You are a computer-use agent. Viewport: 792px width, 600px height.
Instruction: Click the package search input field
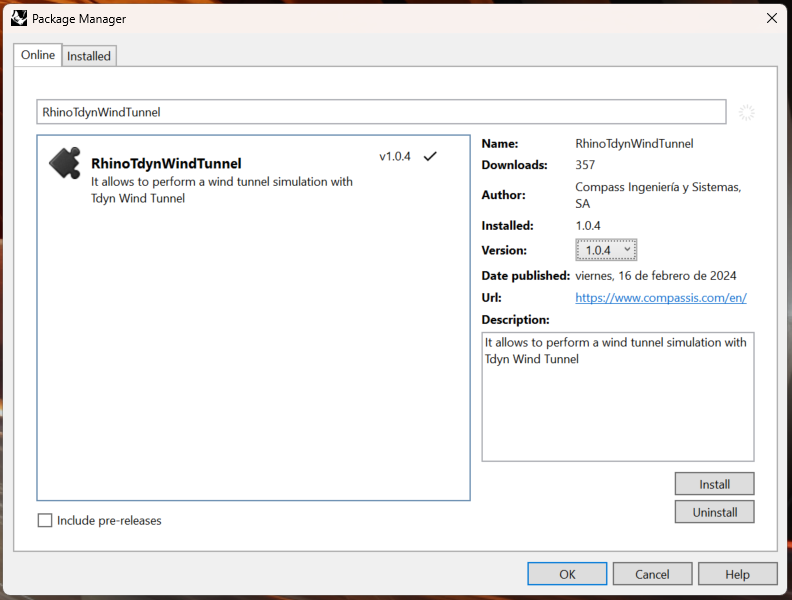point(381,112)
